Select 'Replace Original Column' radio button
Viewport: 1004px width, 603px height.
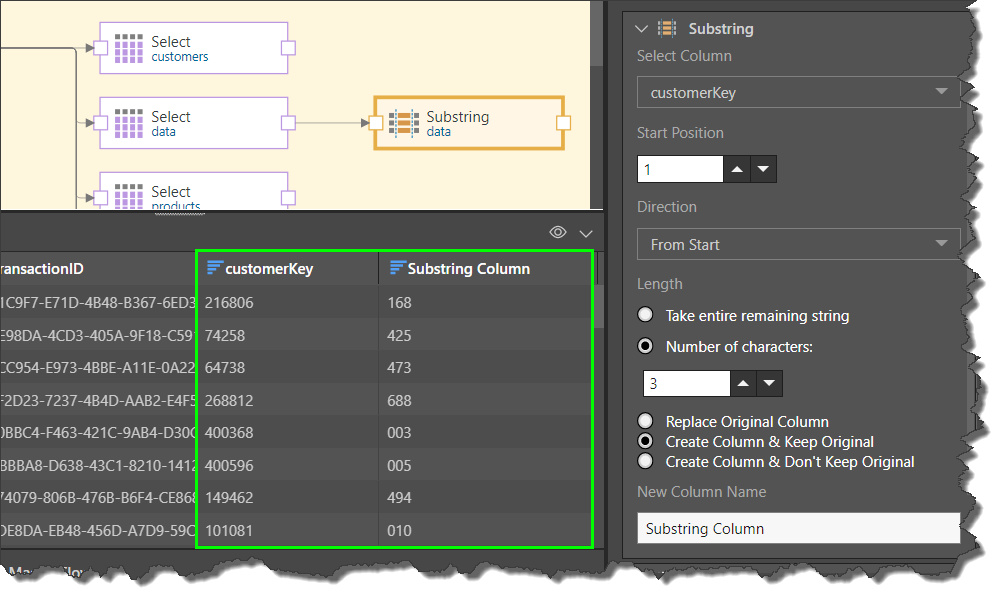click(646, 421)
